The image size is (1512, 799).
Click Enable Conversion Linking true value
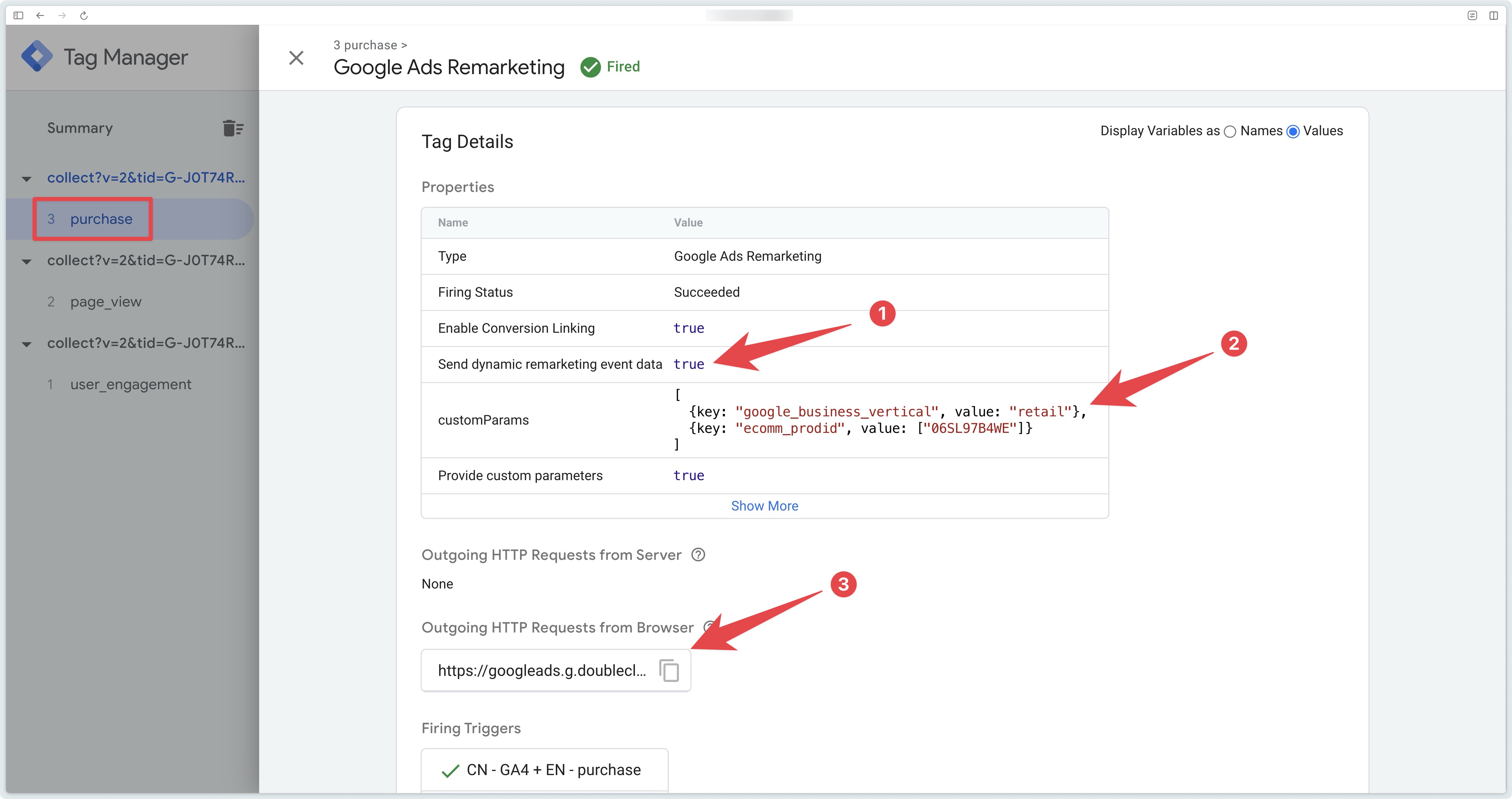click(688, 328)
